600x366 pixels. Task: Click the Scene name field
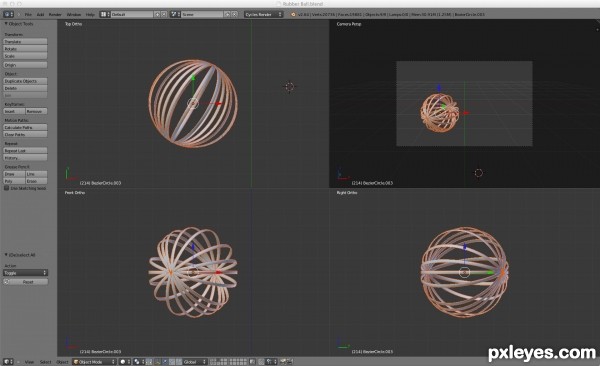coord(202,15)
